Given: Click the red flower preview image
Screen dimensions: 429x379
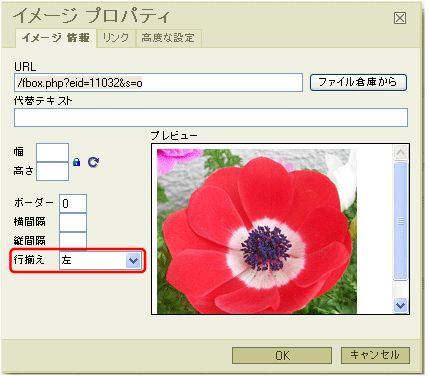Looking at the screenshot, I should (x=257, y=231).
